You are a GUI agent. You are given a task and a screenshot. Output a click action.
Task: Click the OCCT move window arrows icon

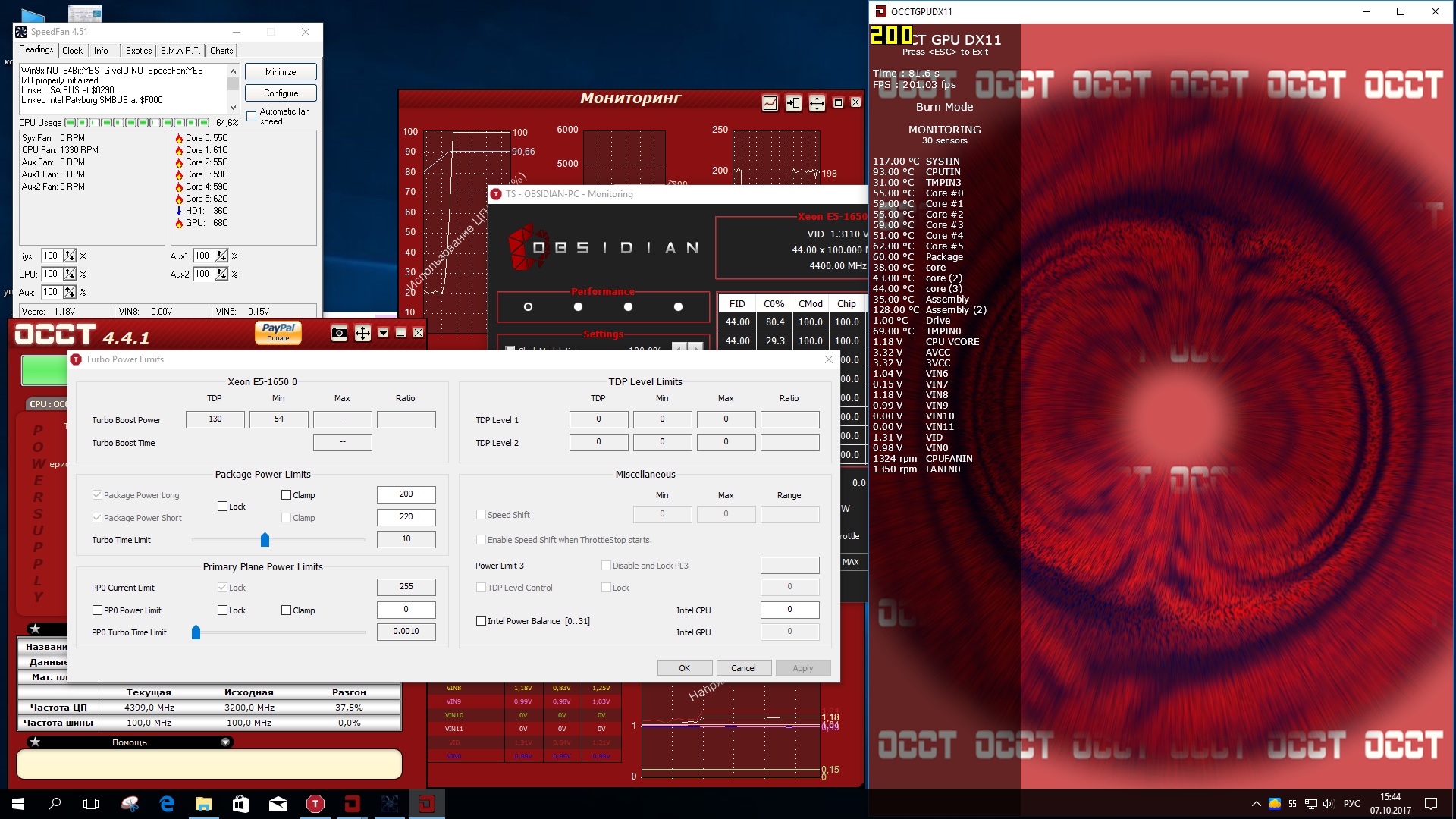click(x=362, y=333)
